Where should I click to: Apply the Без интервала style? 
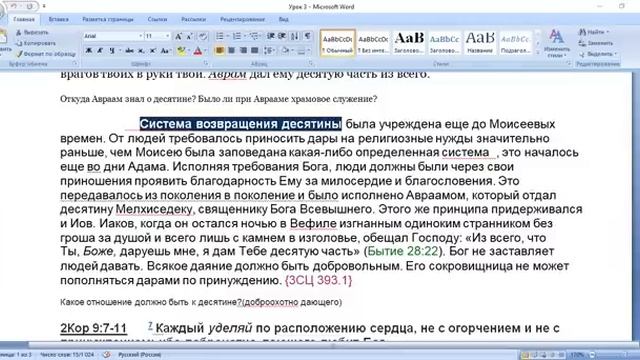373,43
